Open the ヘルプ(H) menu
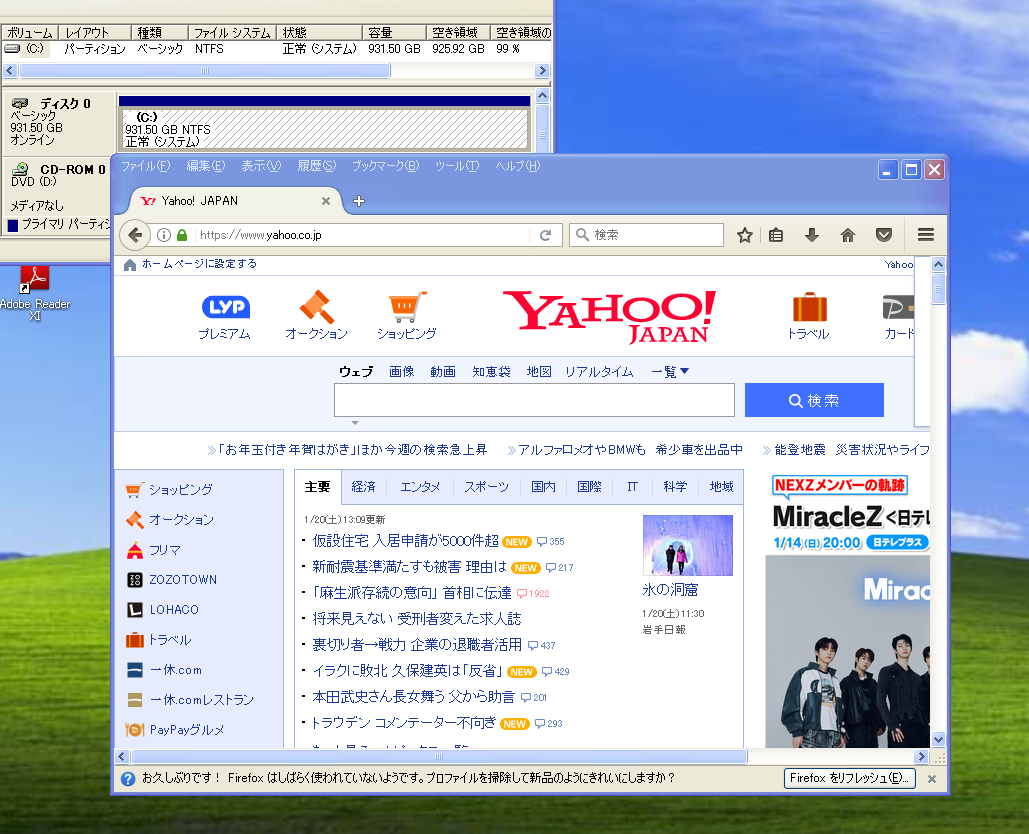The height and width of the screenshot is (834, 1029). point(518,166)
